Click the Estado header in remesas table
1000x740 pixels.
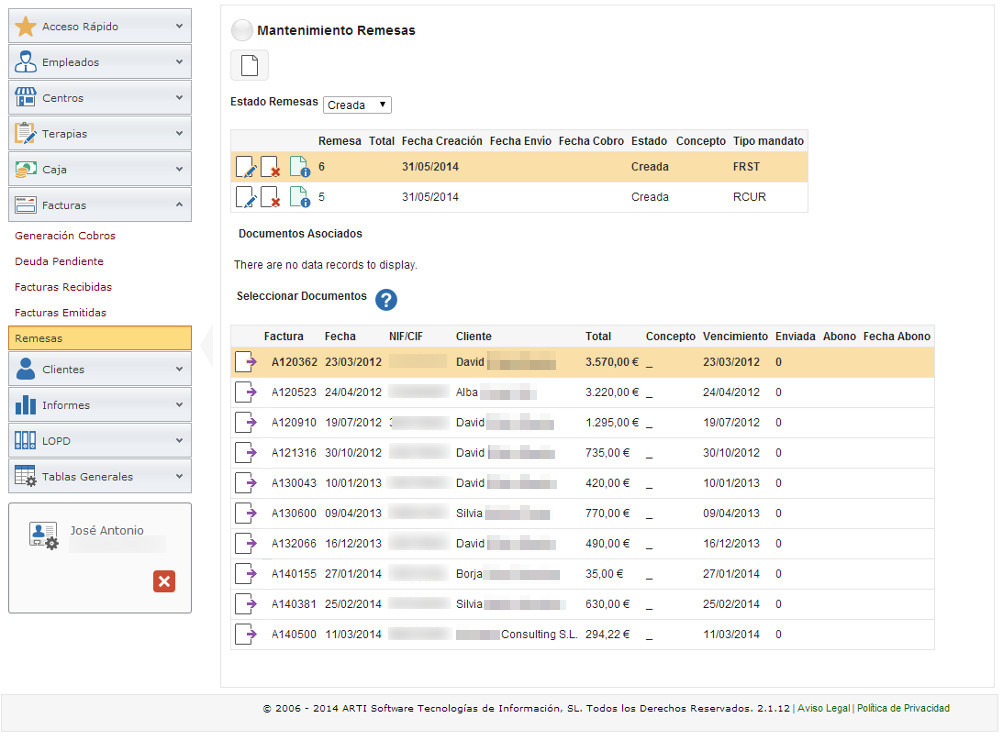649,141
